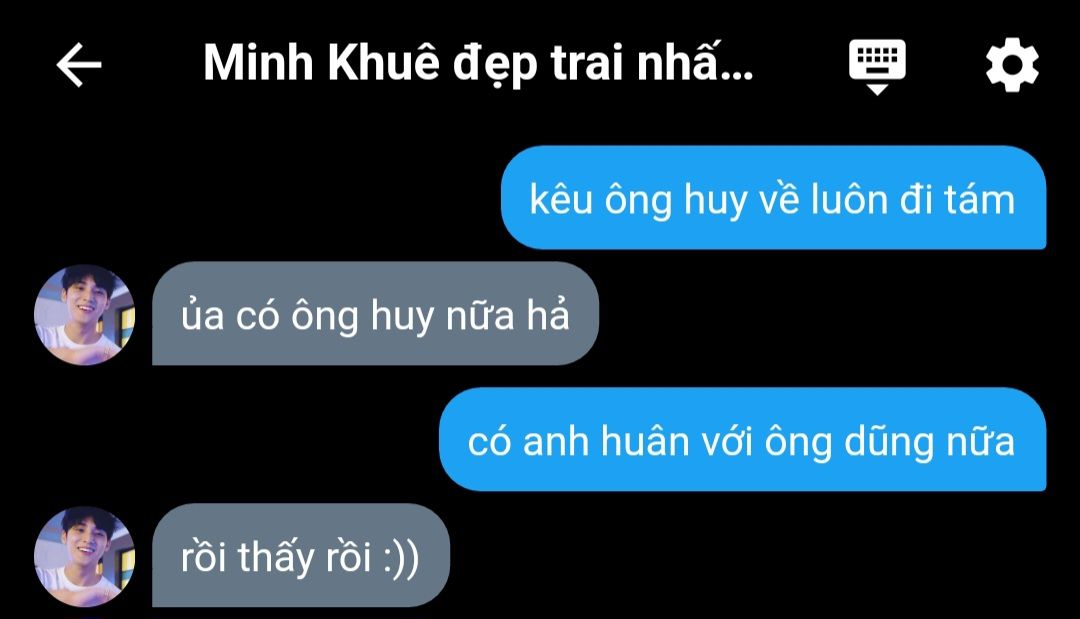Click the small down triangle under the keyboard icon
Viewport: 1080px width, 619px height.
pos(877,90)
